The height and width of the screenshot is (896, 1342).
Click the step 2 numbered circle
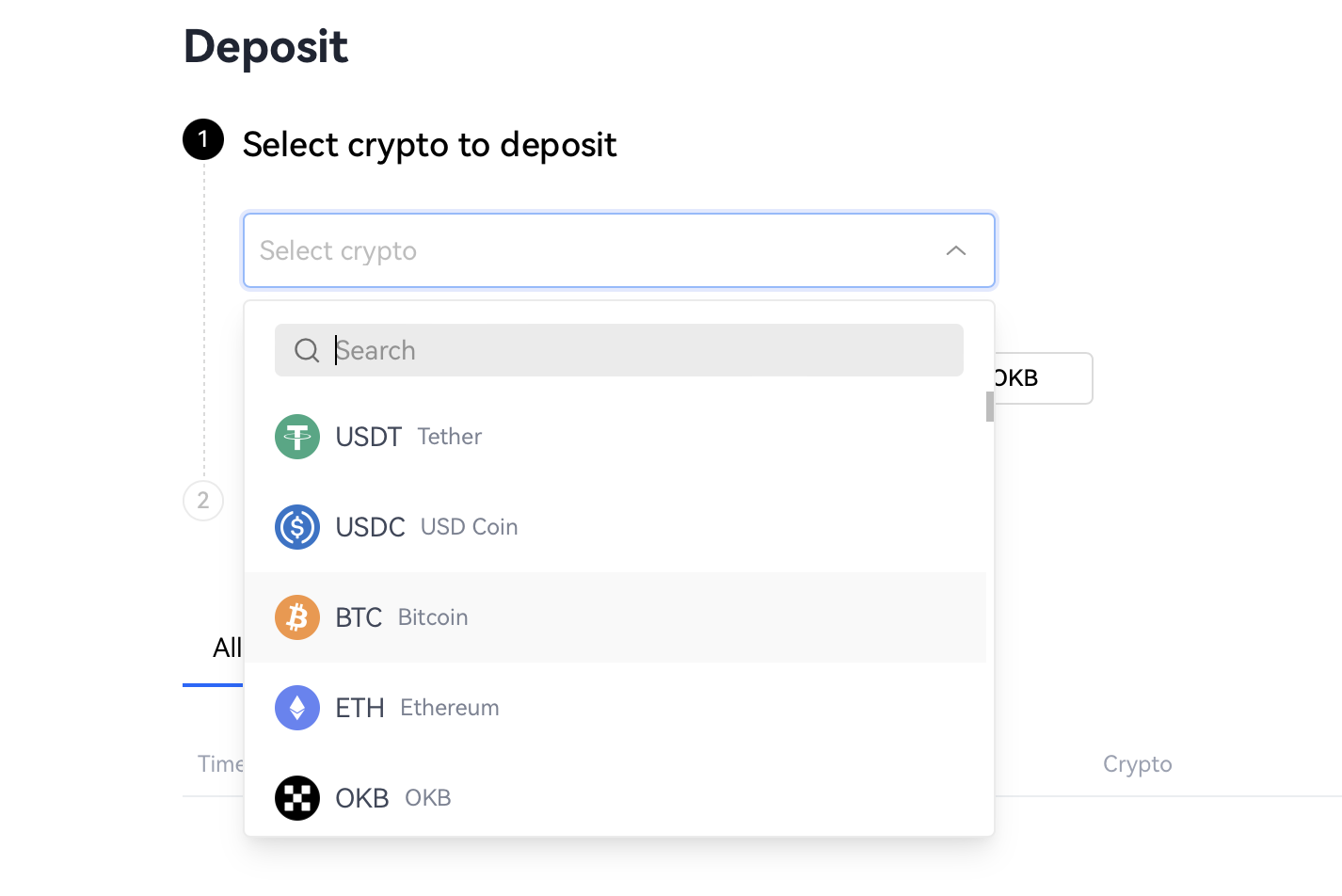(x=202, y=500)
